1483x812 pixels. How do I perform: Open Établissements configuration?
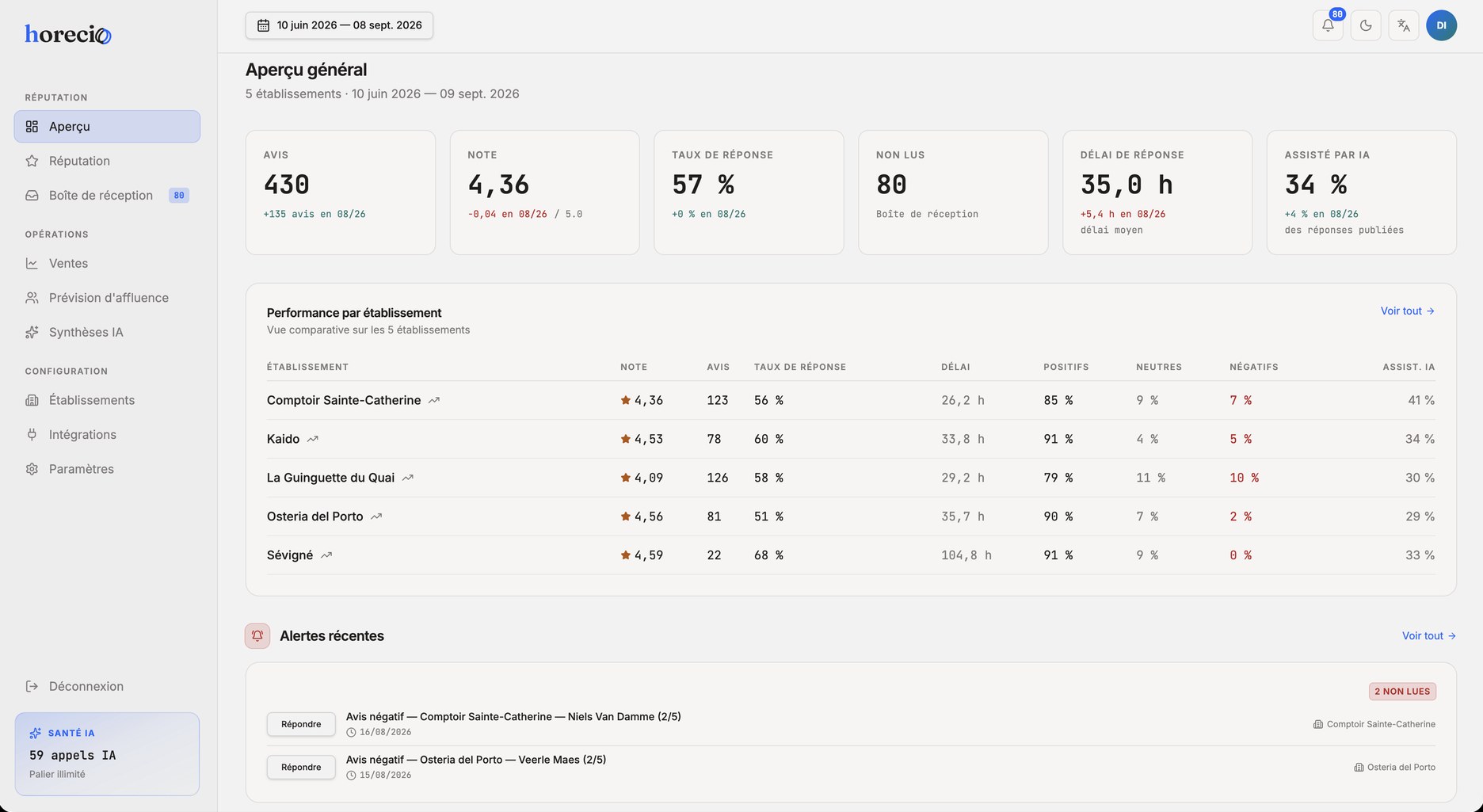107,400
